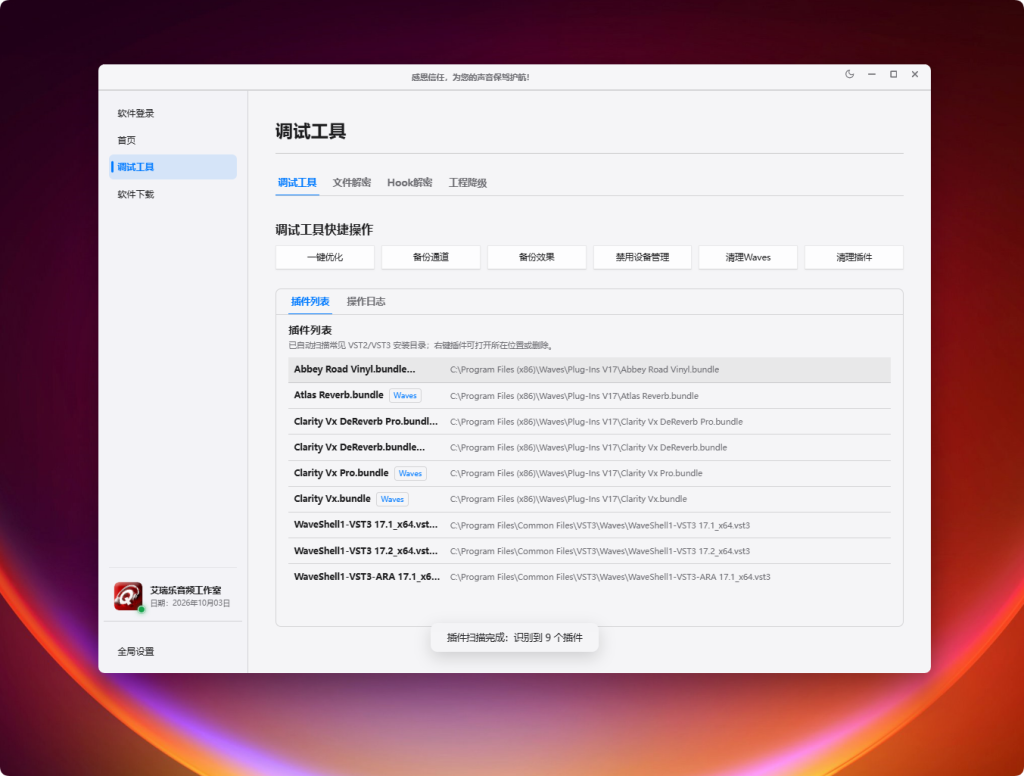
Task: Click the 一键优化 button
Action: click(x=325, y=257)
